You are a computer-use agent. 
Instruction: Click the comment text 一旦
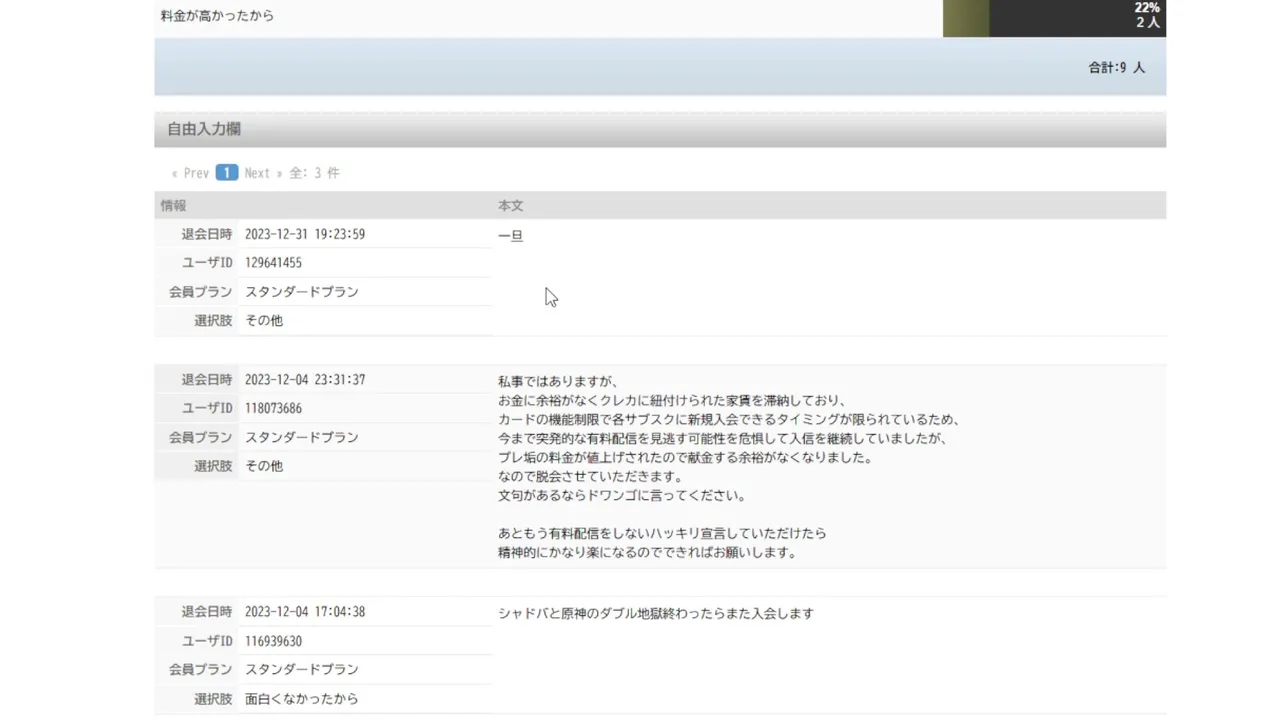point(511,236)
